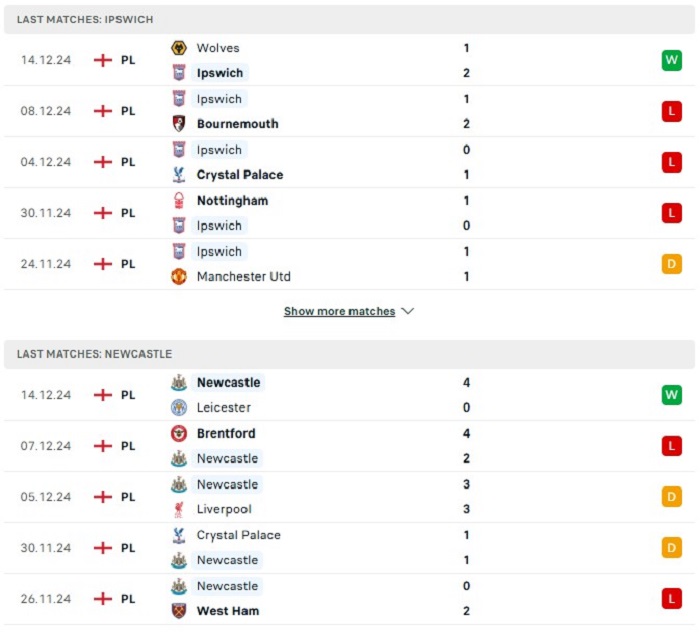700x633 pixels.
Task: Click orange D badge for Ipswich vs Manchester Utd
Action: click(x=671, y=264)
